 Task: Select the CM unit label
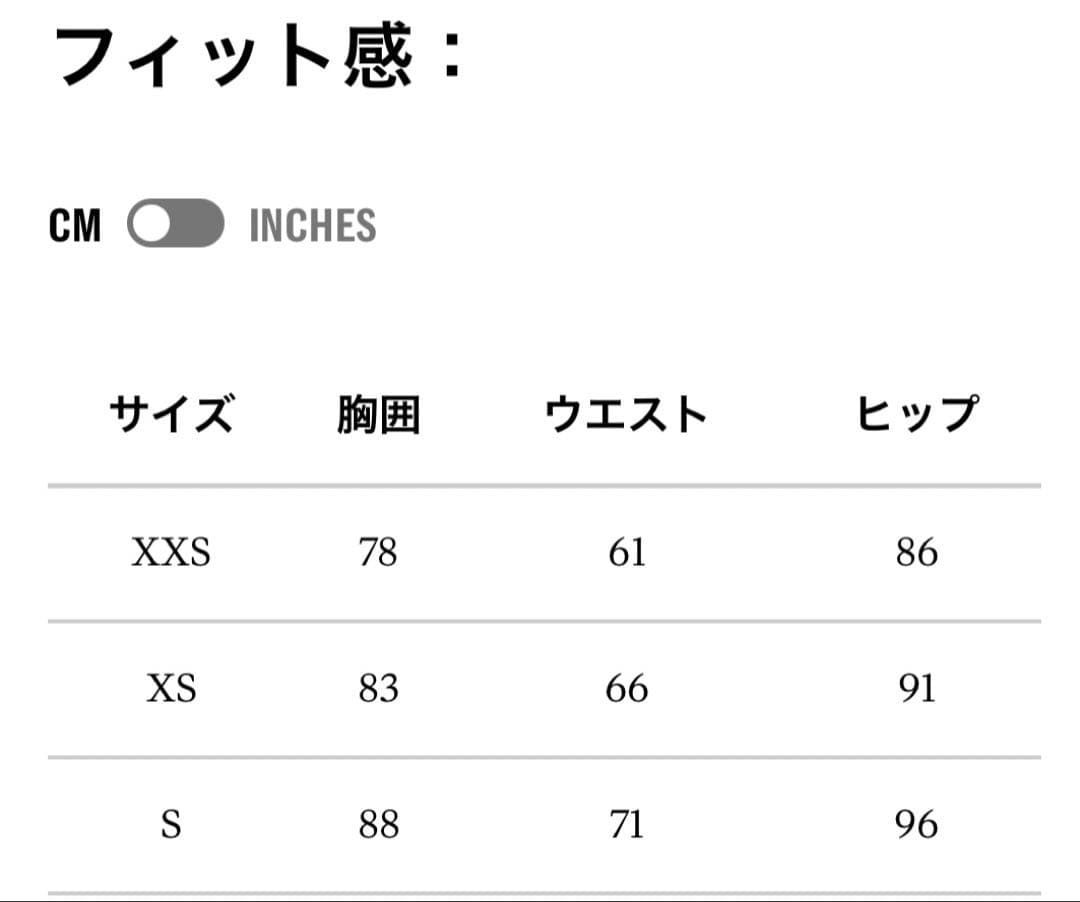pos(78,225)
